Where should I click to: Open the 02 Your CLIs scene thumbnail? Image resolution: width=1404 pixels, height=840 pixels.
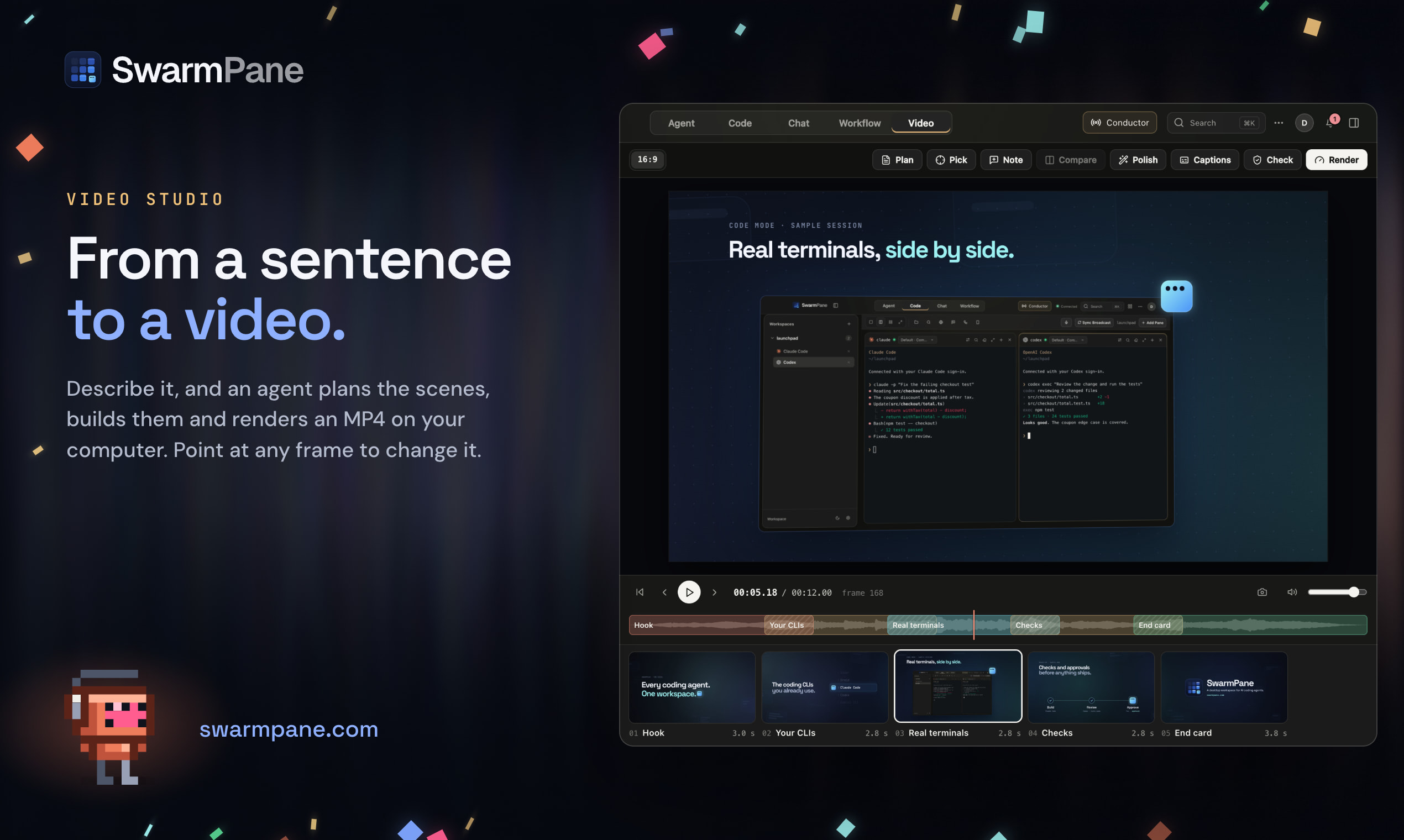pos(825,686)
